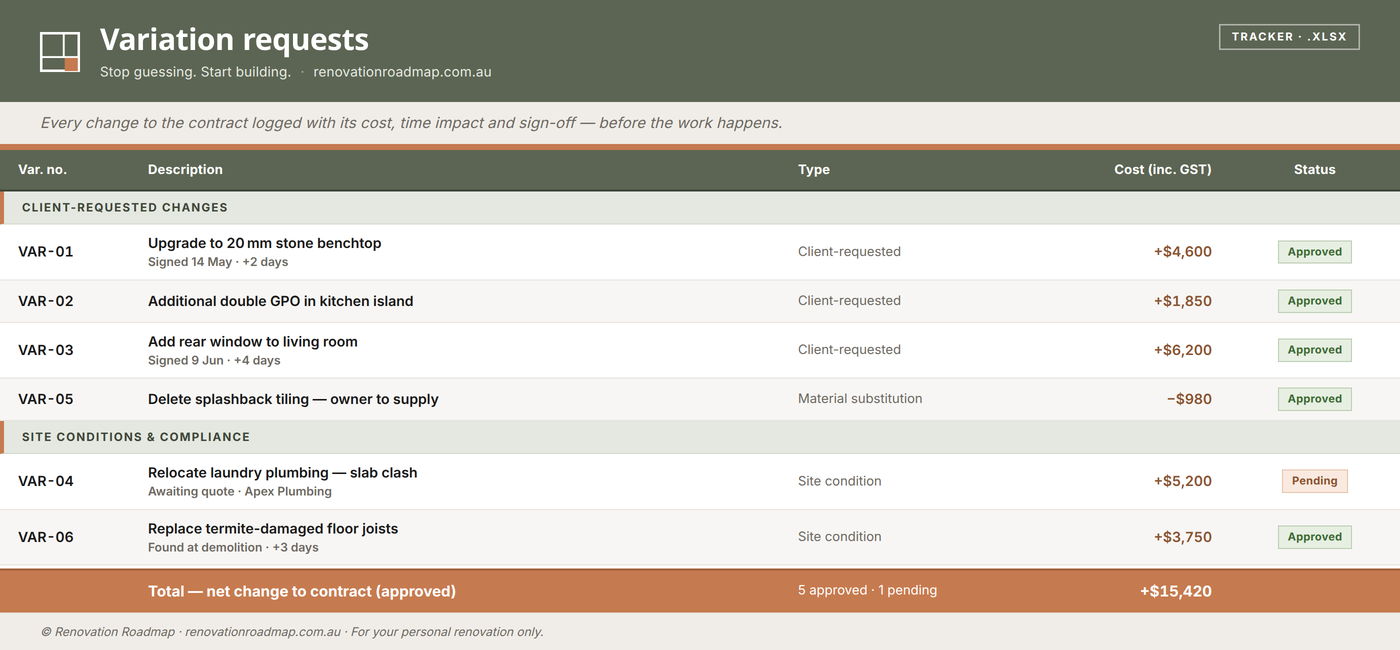Select the +$4,600 cost value
The height and width of the screenshot is (650, 1400).
tap(1182, 252)
